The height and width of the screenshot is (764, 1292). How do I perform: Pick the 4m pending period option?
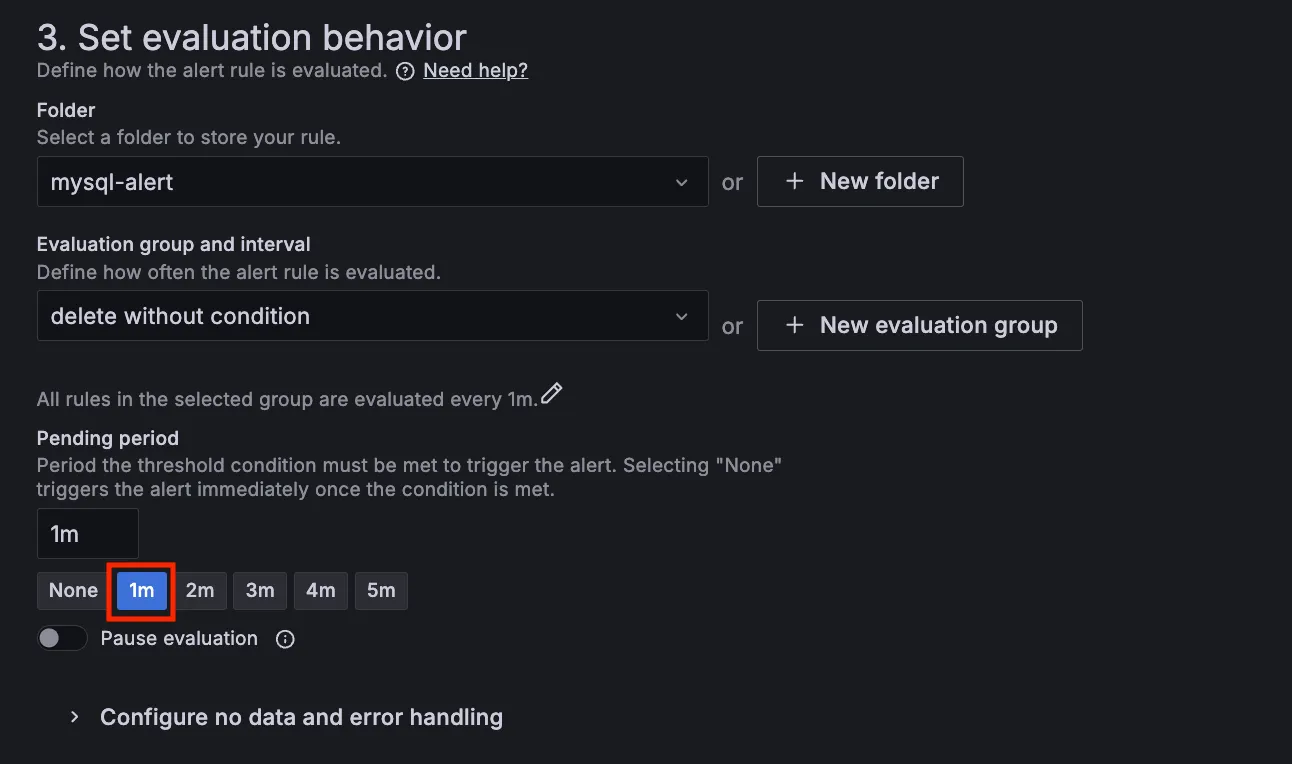click(320, 590)
